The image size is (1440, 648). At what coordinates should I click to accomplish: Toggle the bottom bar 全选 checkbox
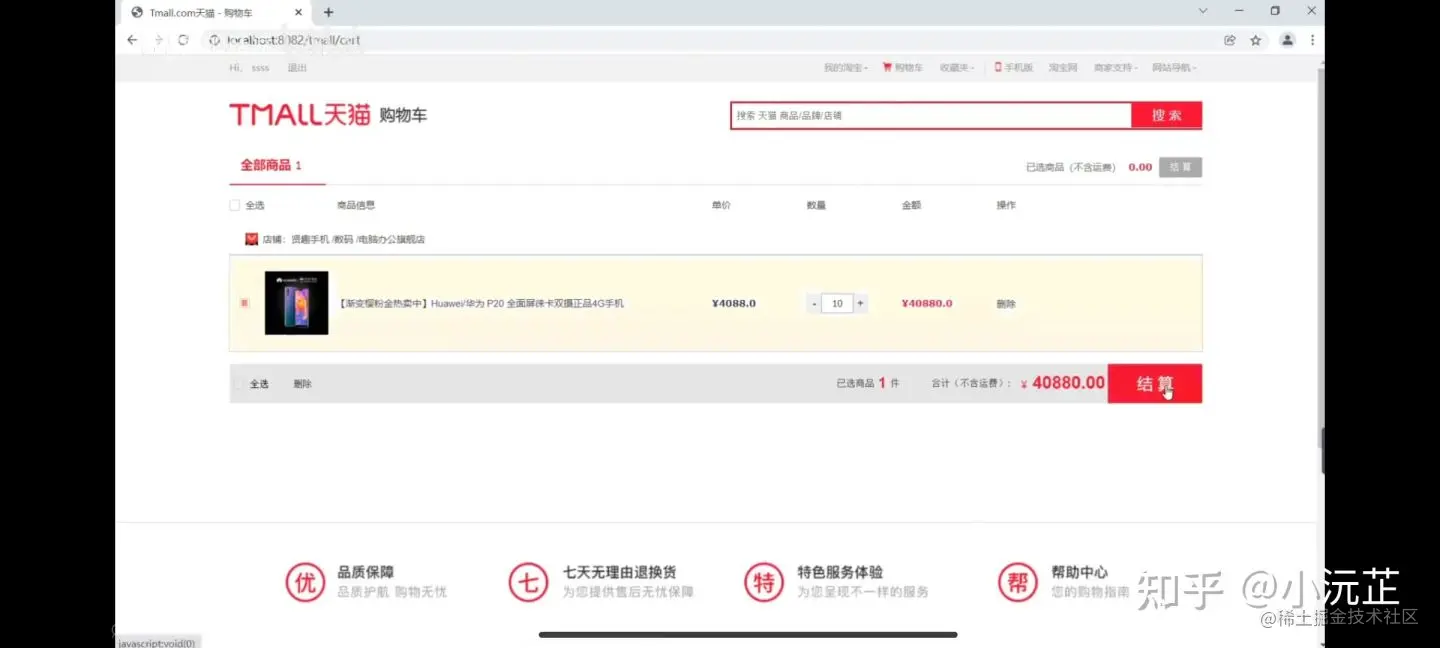click(x=238, y=384)
